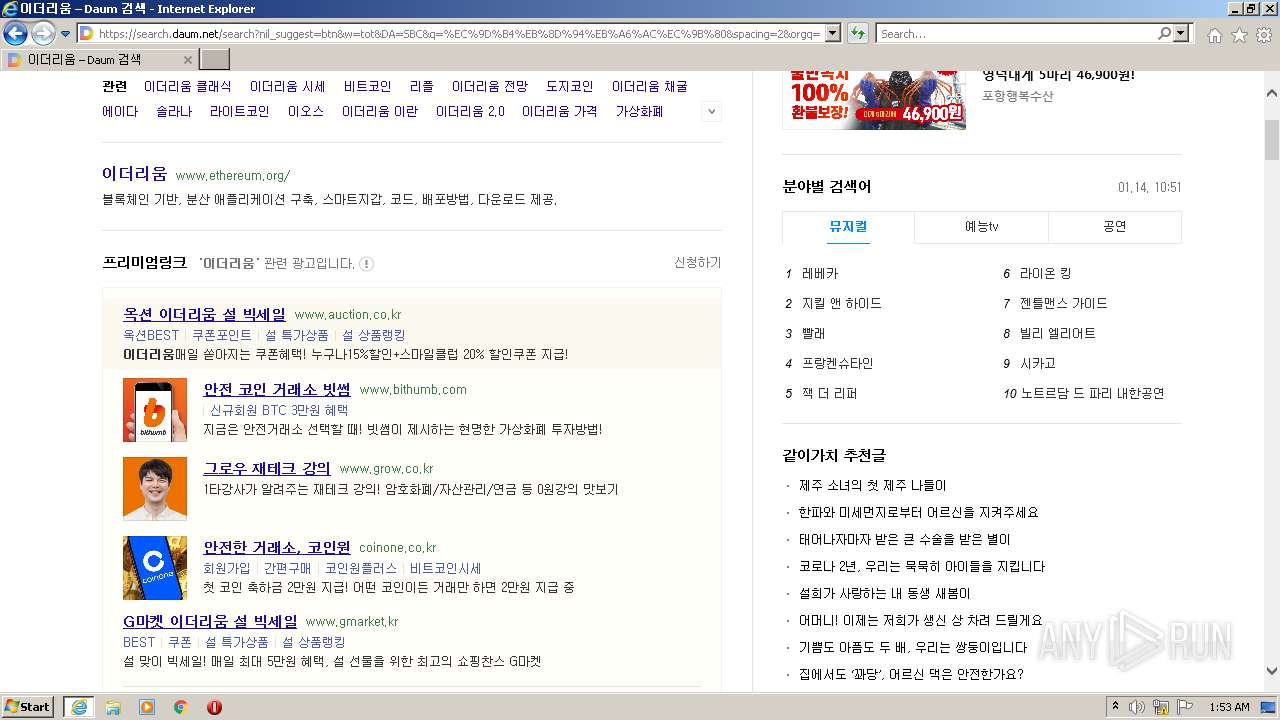This screenshot has width=1280, height=720.
Task: Open ranked keyword 라이온 킹
Action: (x=1045, y=273)
